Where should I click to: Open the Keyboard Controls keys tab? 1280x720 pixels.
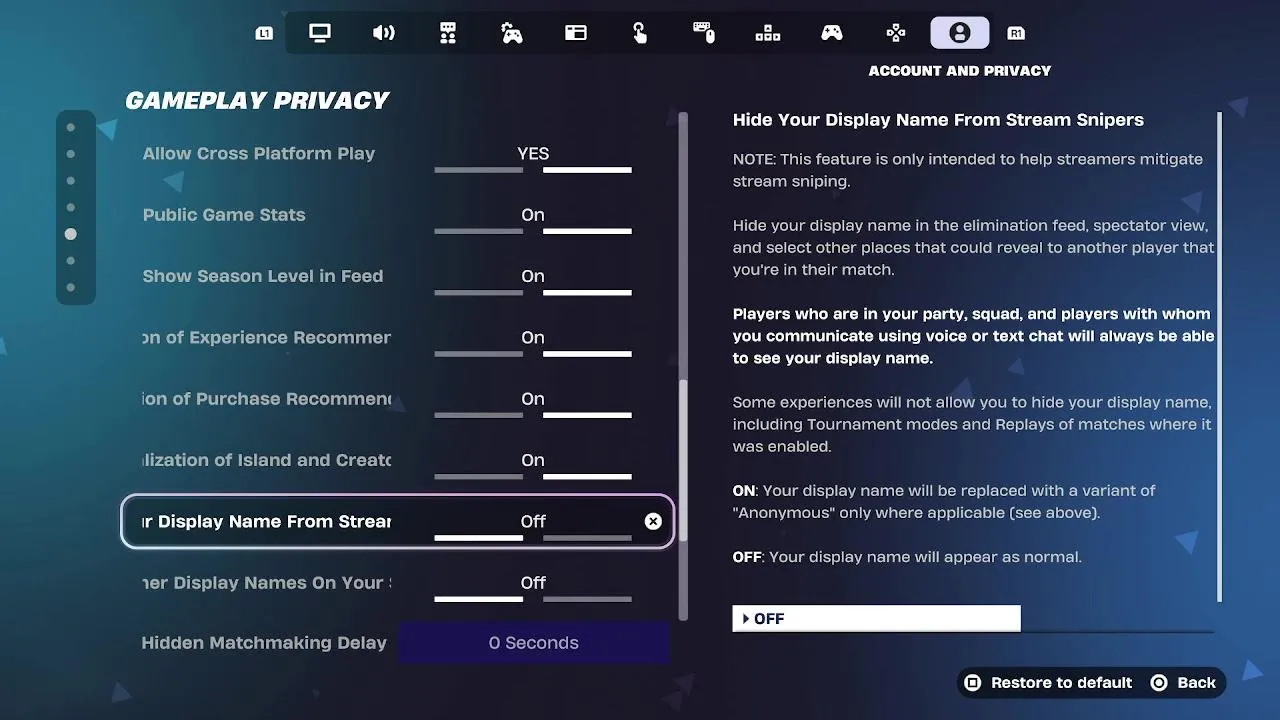[768, 33]
